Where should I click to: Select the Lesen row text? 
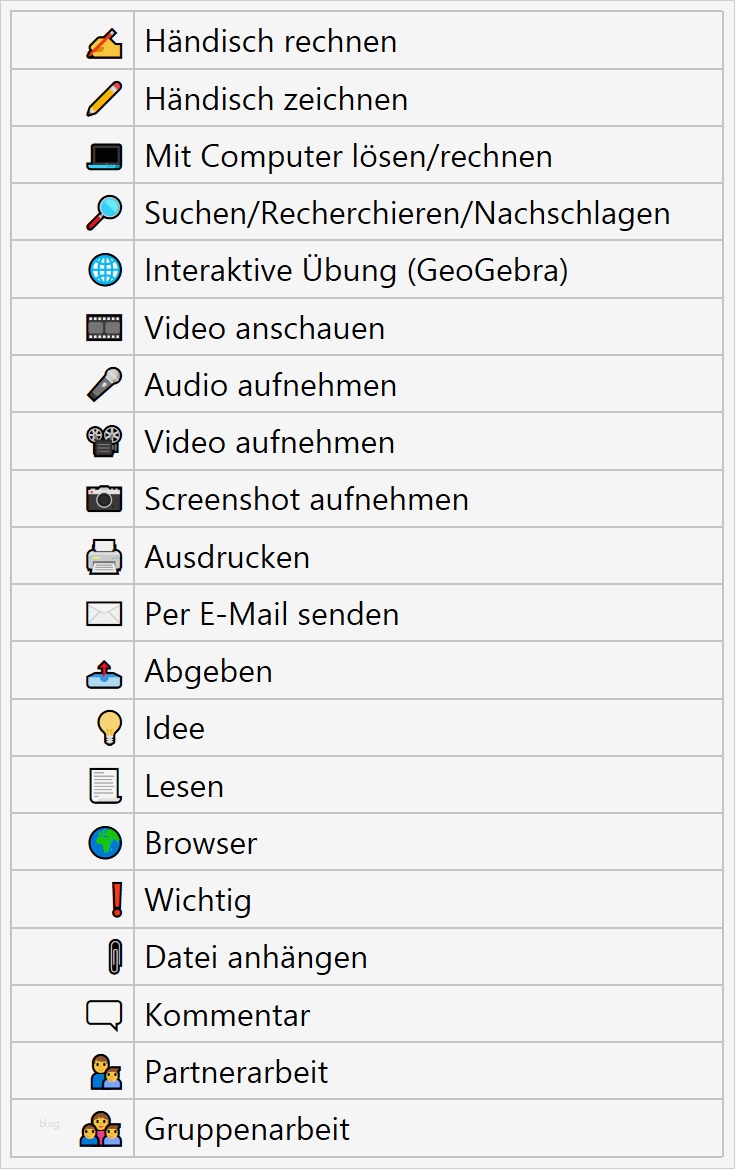[184, 786]
